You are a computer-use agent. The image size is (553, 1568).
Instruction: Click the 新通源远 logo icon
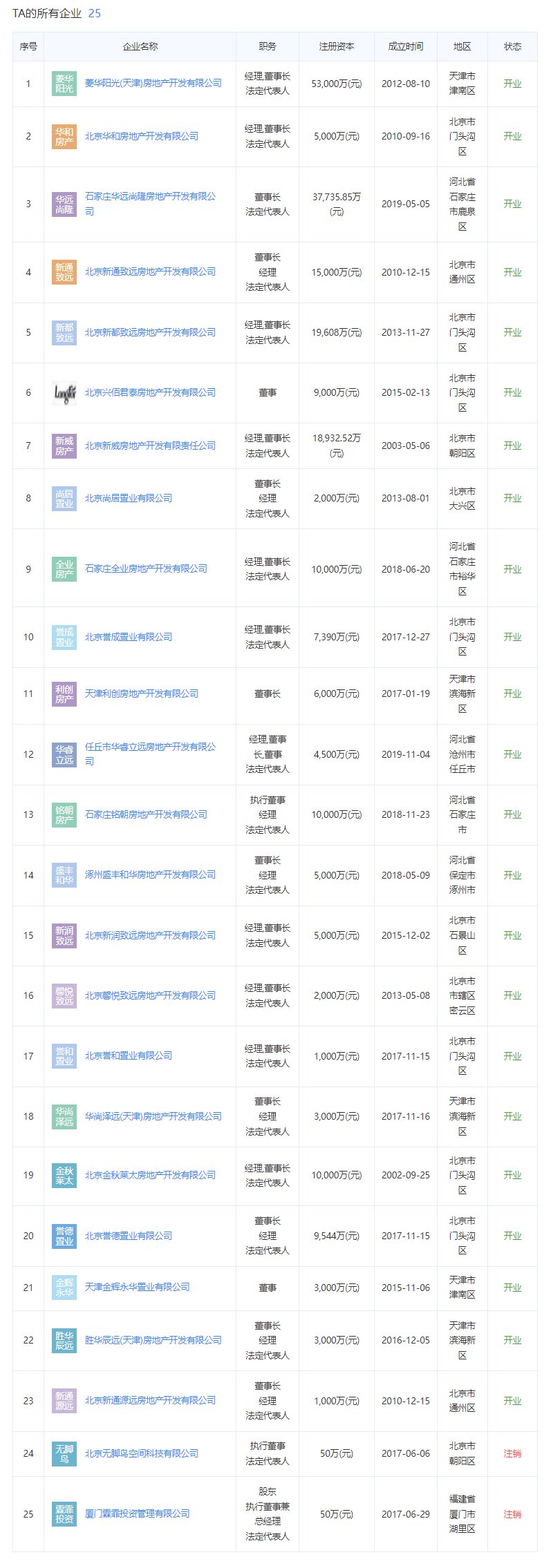[x=64, y=1401]
